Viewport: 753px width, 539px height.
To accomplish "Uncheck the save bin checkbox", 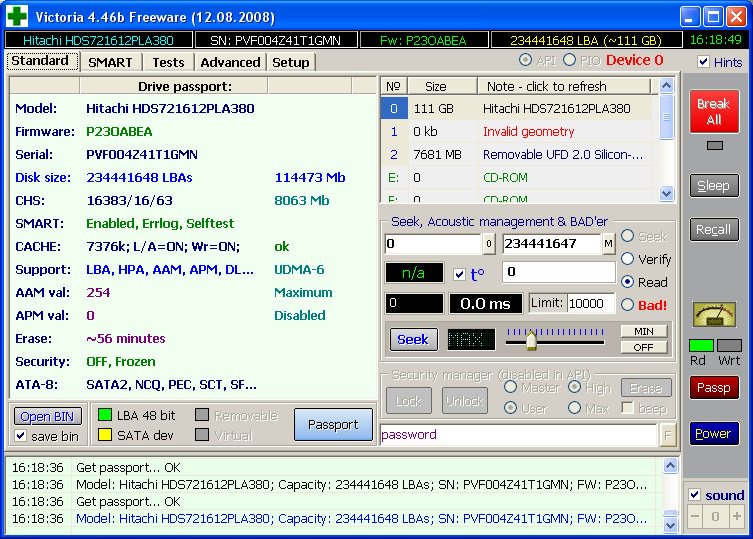I will point(21,436).
